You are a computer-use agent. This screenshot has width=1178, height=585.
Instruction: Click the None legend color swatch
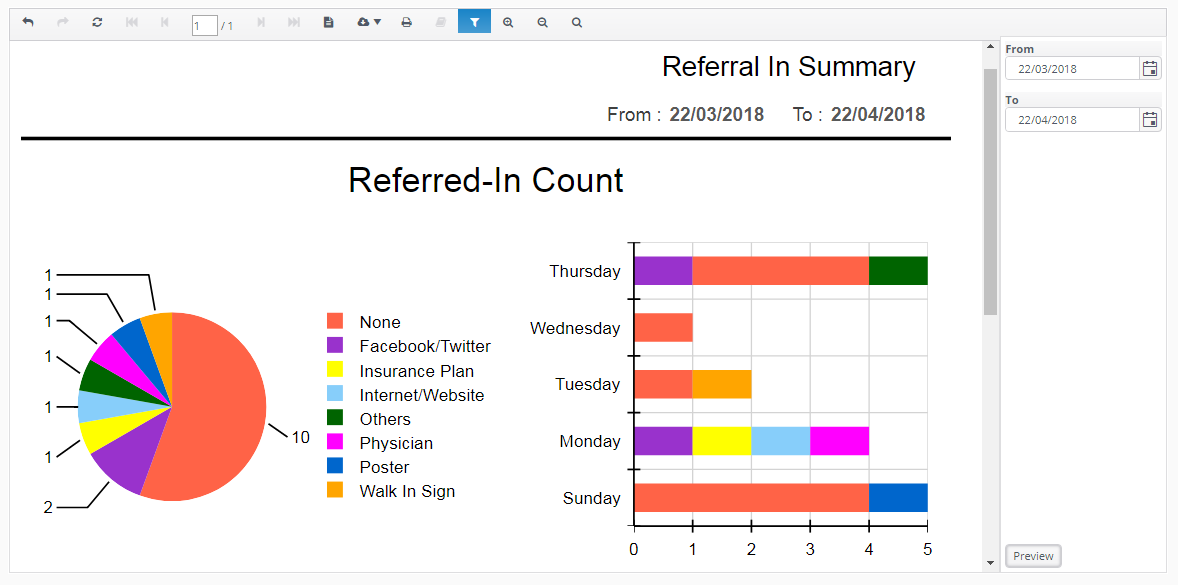click(335, 322)
